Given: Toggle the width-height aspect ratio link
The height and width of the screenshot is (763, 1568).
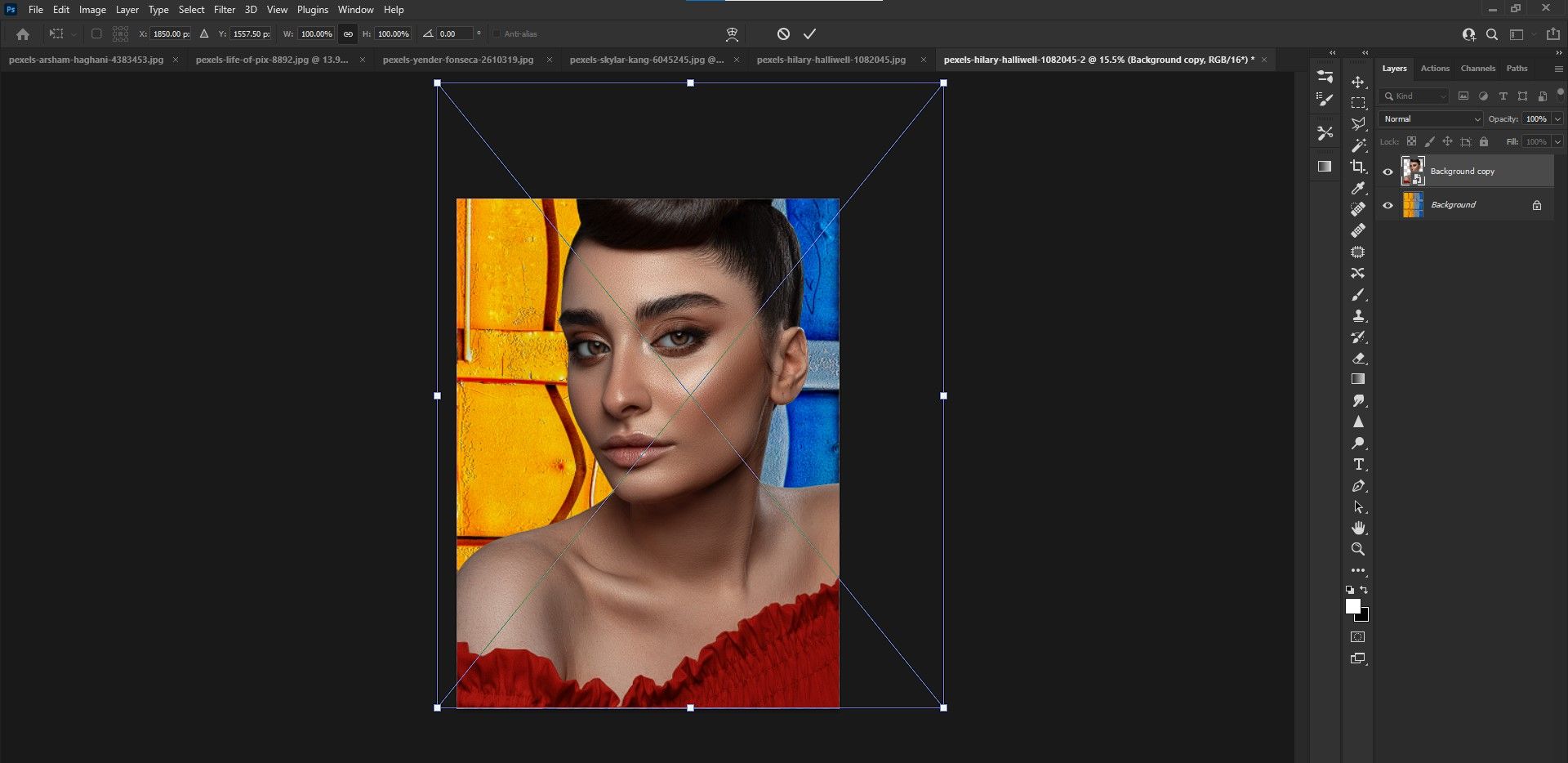Looking at the screenshot, I should tap(348, 33).
